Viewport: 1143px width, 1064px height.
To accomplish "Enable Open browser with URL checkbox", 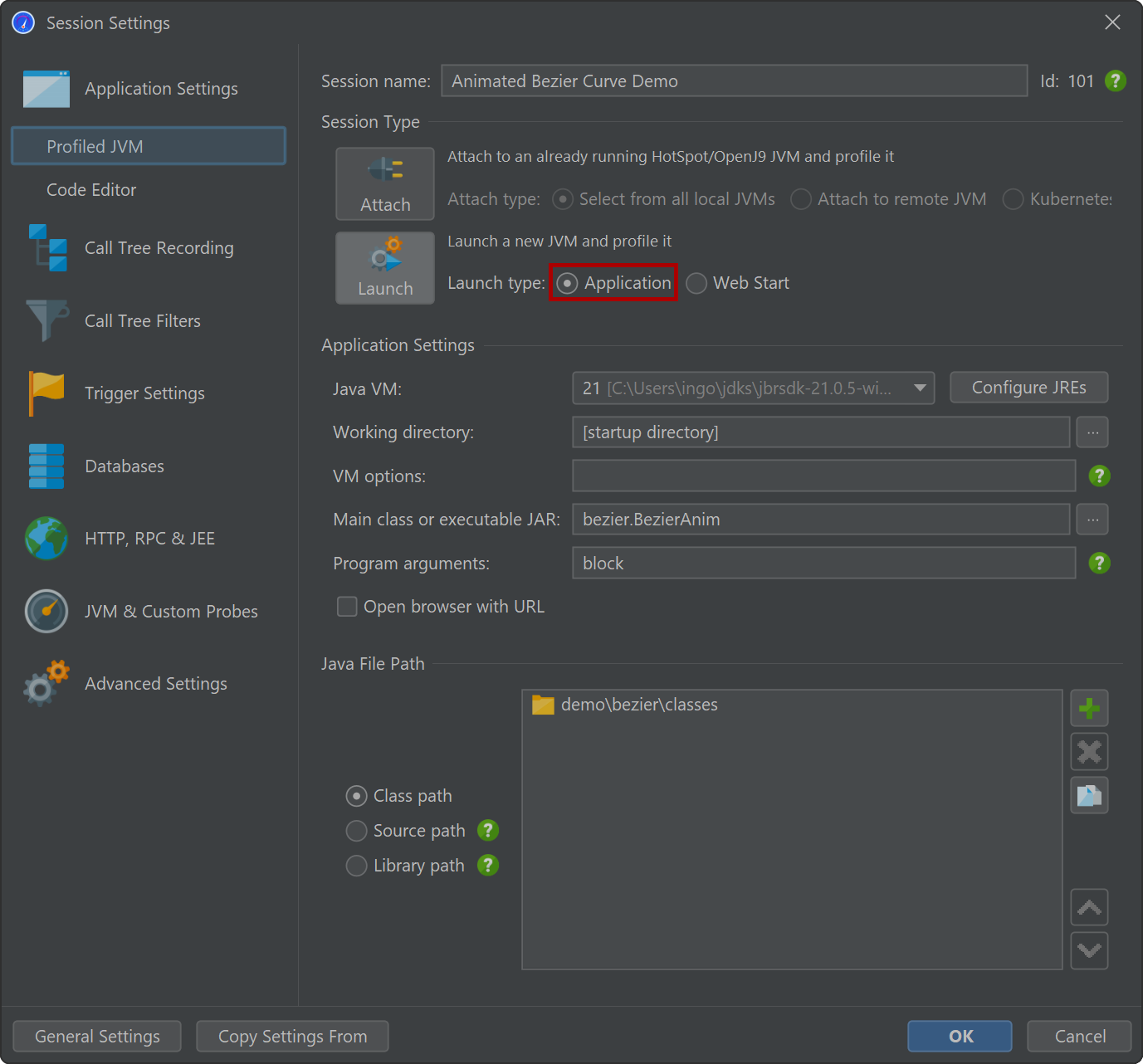I will click(347, 607).
